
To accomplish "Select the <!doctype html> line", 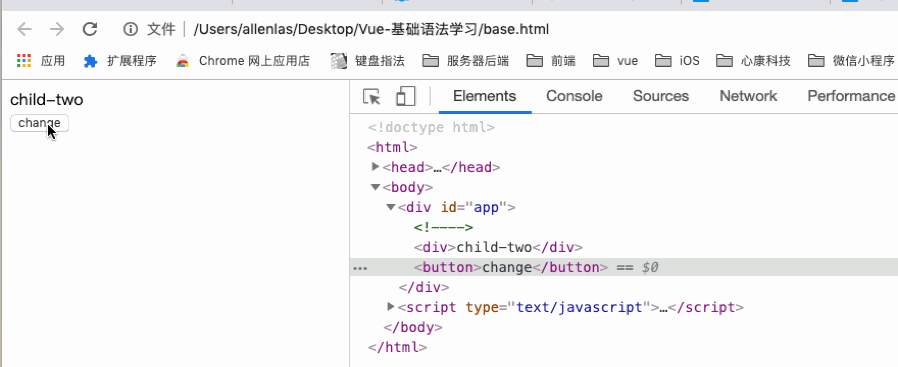I will 431,127.
